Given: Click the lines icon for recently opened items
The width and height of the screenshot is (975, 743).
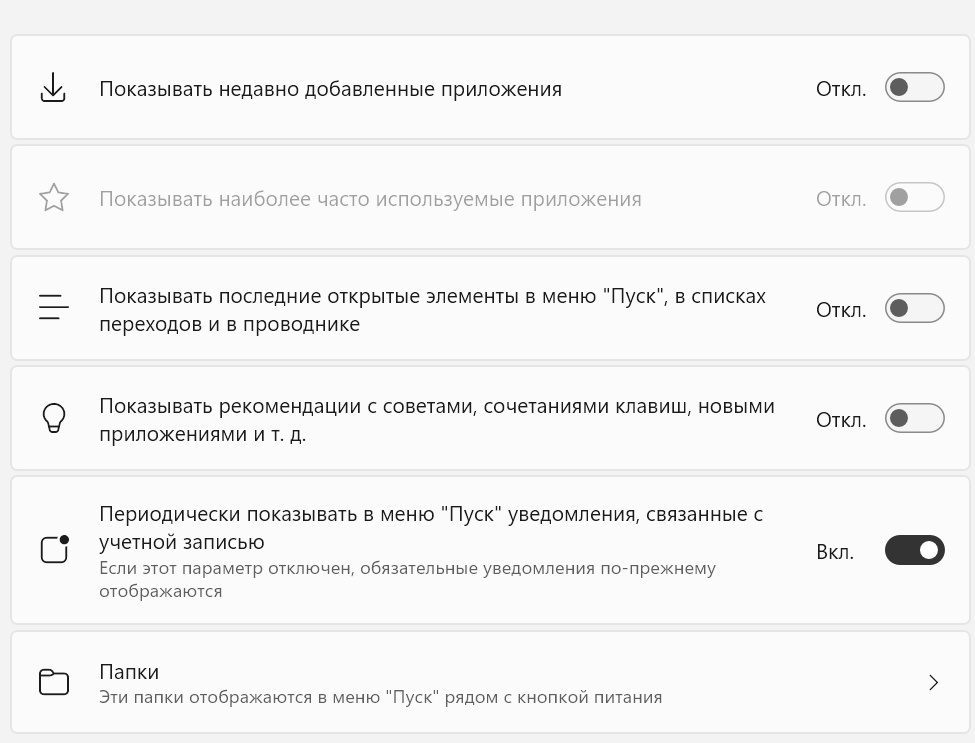Looking at the screenshot, I should tap(53, 308).
